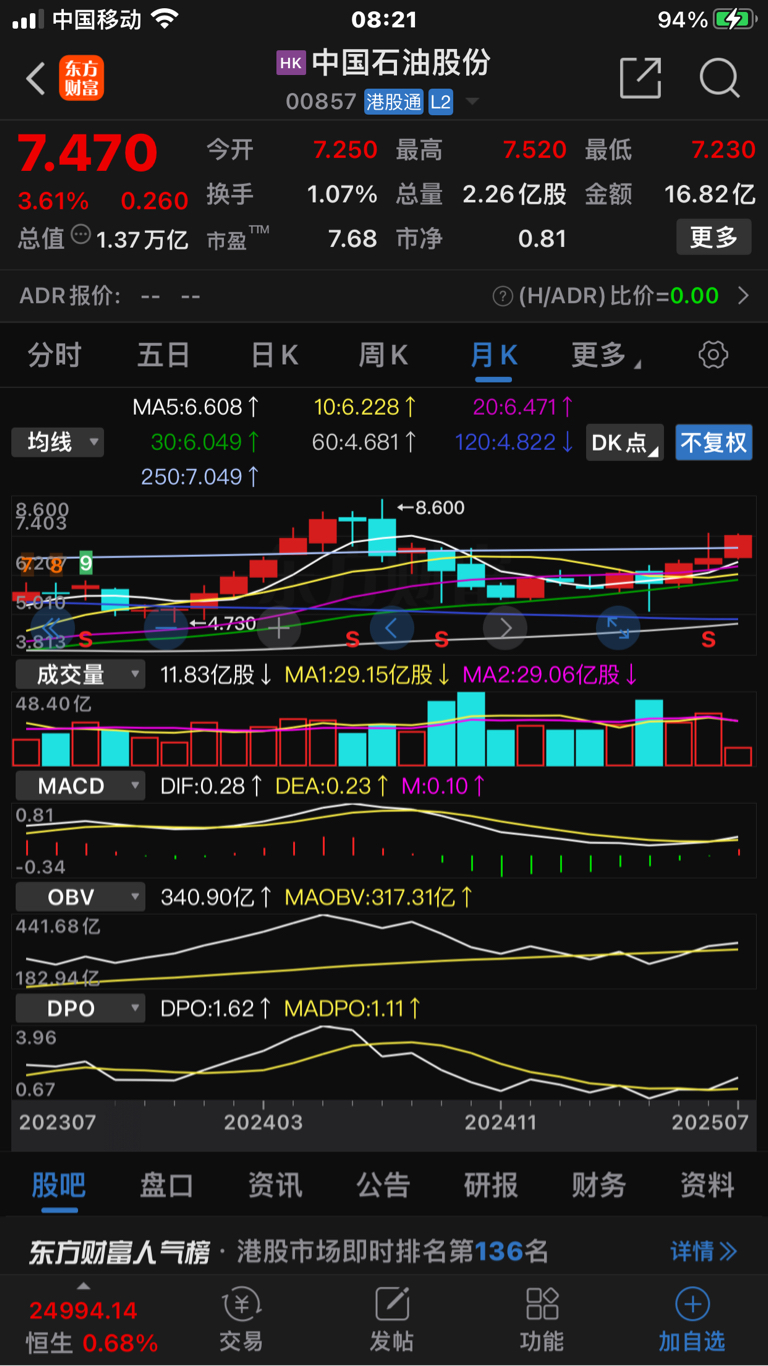
Task: Switch to 五日 chart tab
Action: click(164, 355)
